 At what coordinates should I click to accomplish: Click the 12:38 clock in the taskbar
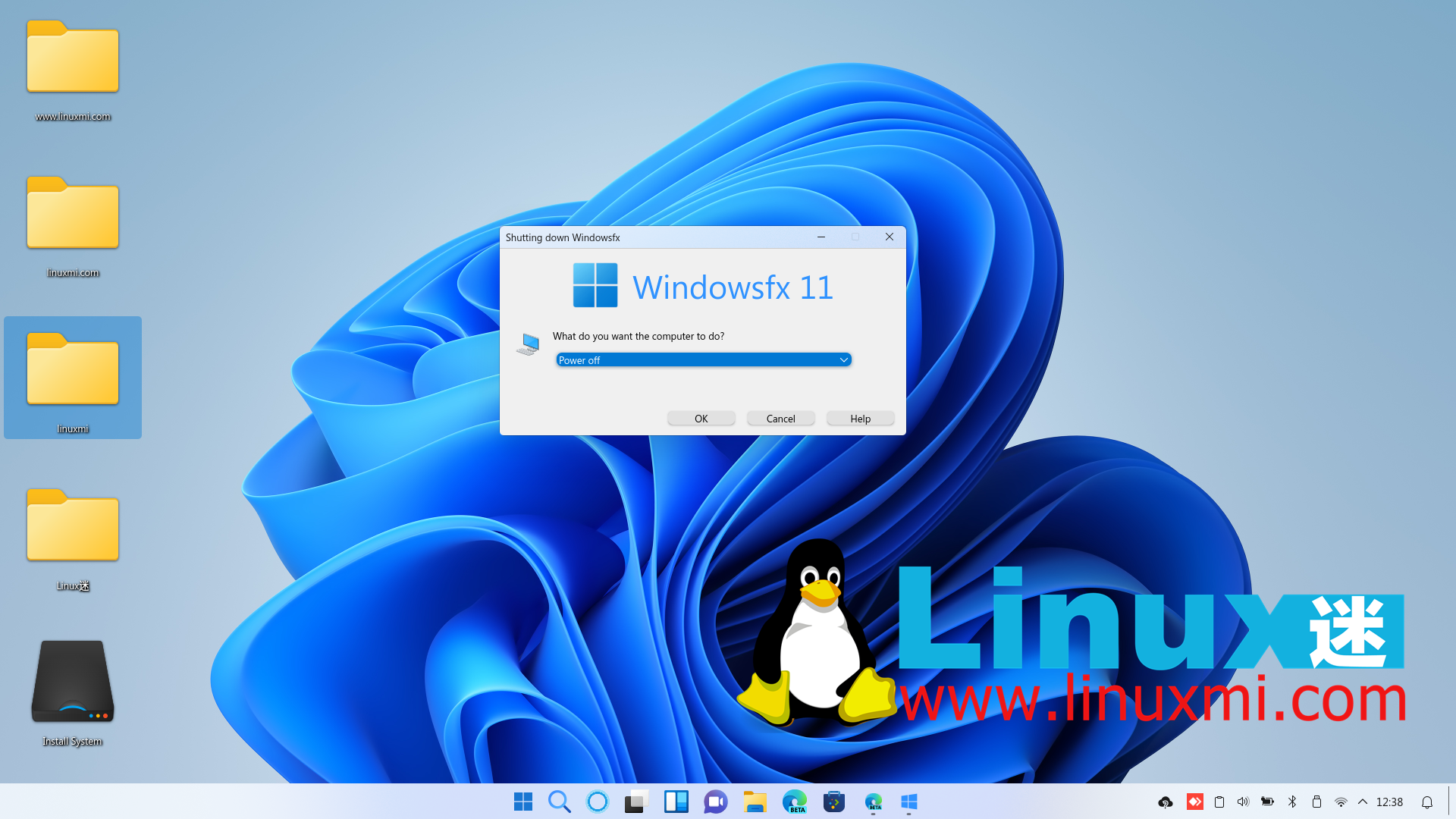tap(1389, 802)
